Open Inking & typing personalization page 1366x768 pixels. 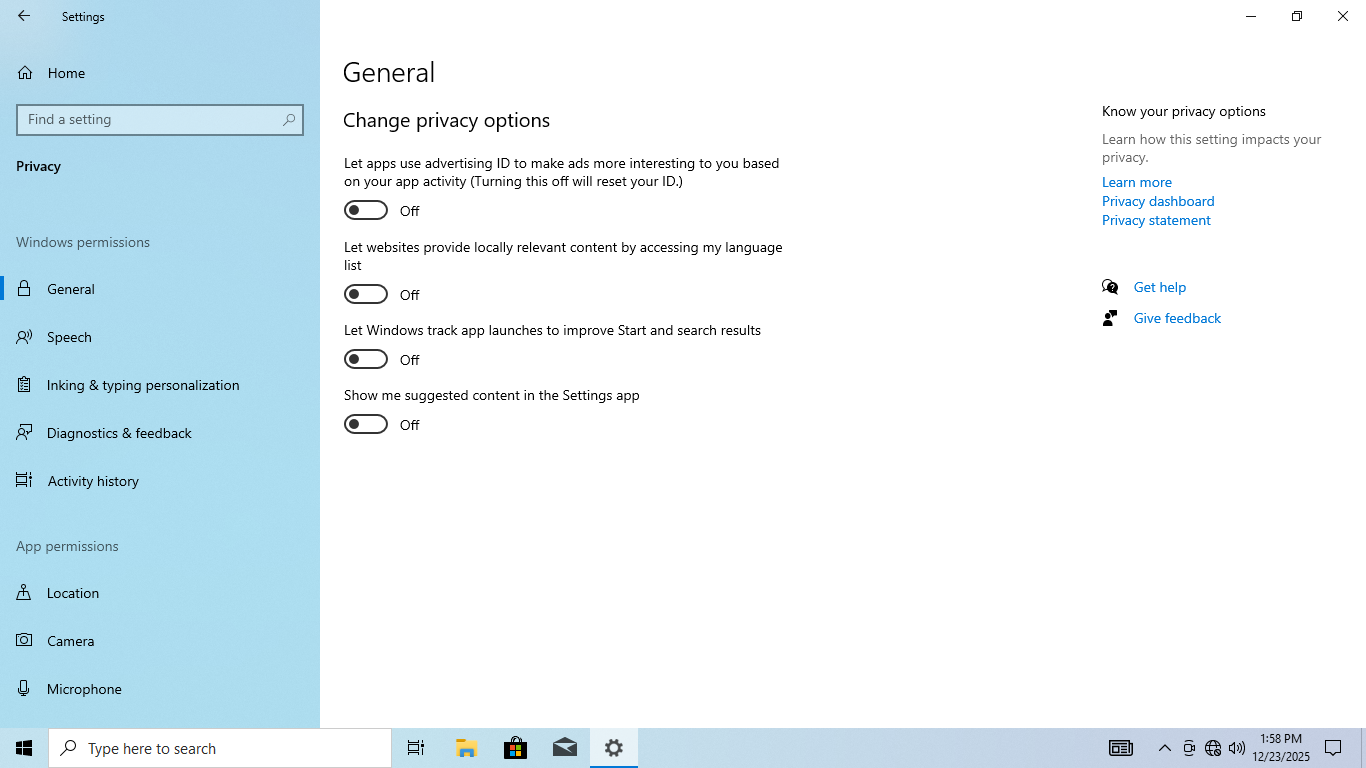coord(142,385)
